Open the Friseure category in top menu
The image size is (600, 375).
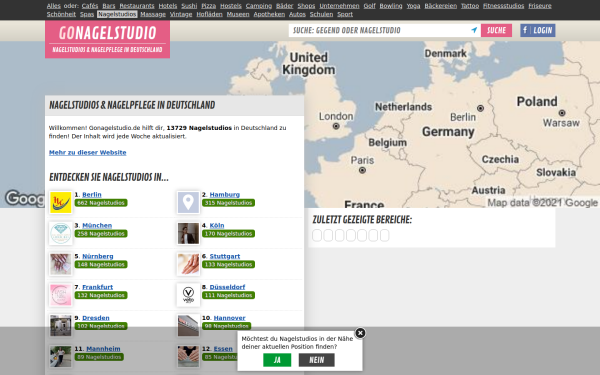coord(540,6)
